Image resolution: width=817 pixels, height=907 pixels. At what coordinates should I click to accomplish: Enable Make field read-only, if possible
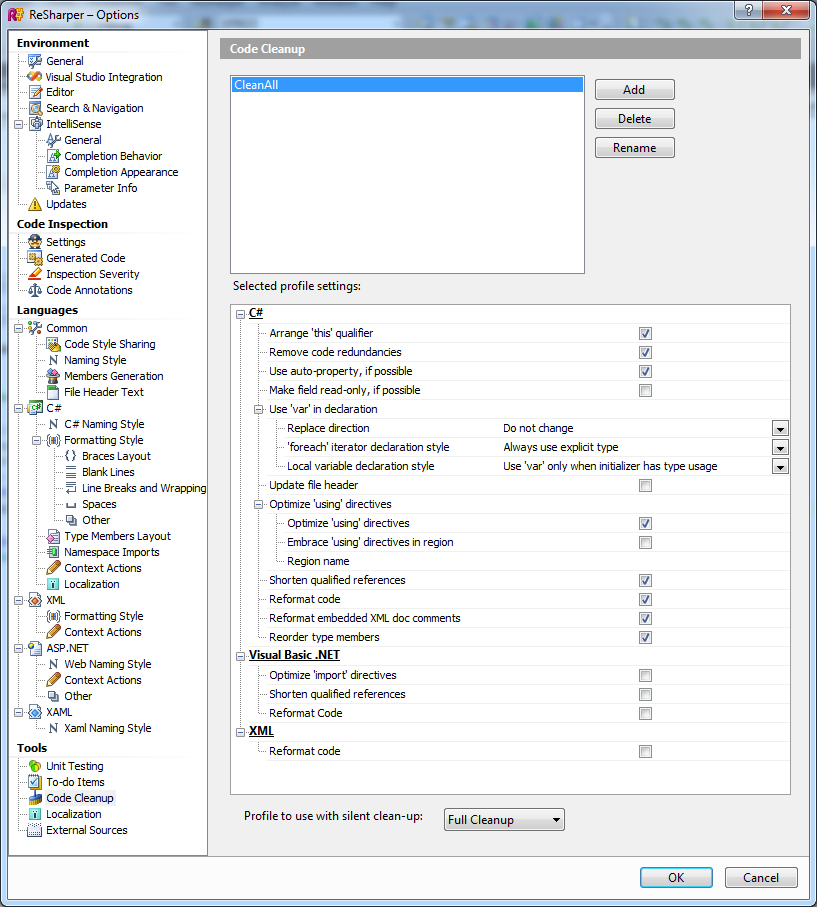click(645, 390)
